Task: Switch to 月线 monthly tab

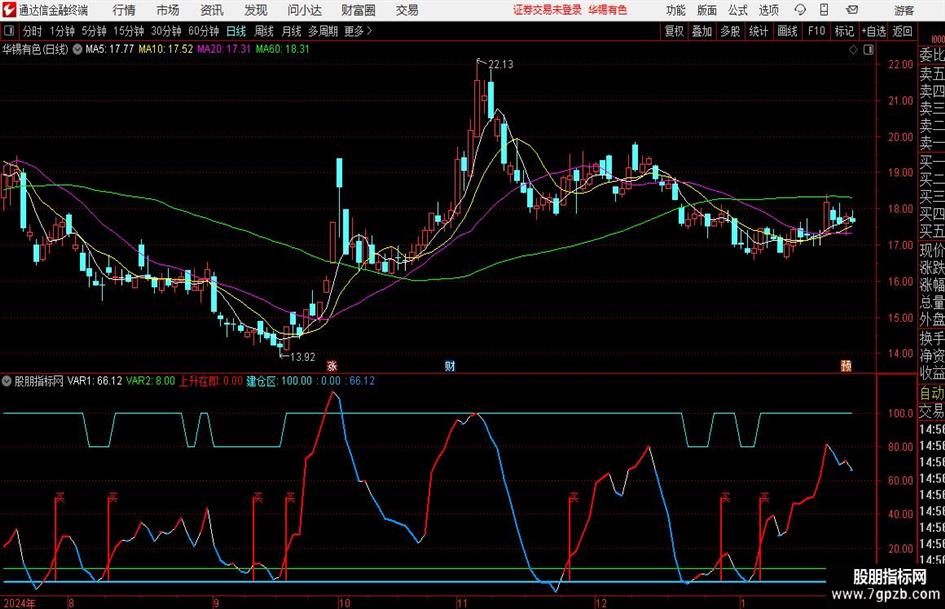Action: (292, 31)
